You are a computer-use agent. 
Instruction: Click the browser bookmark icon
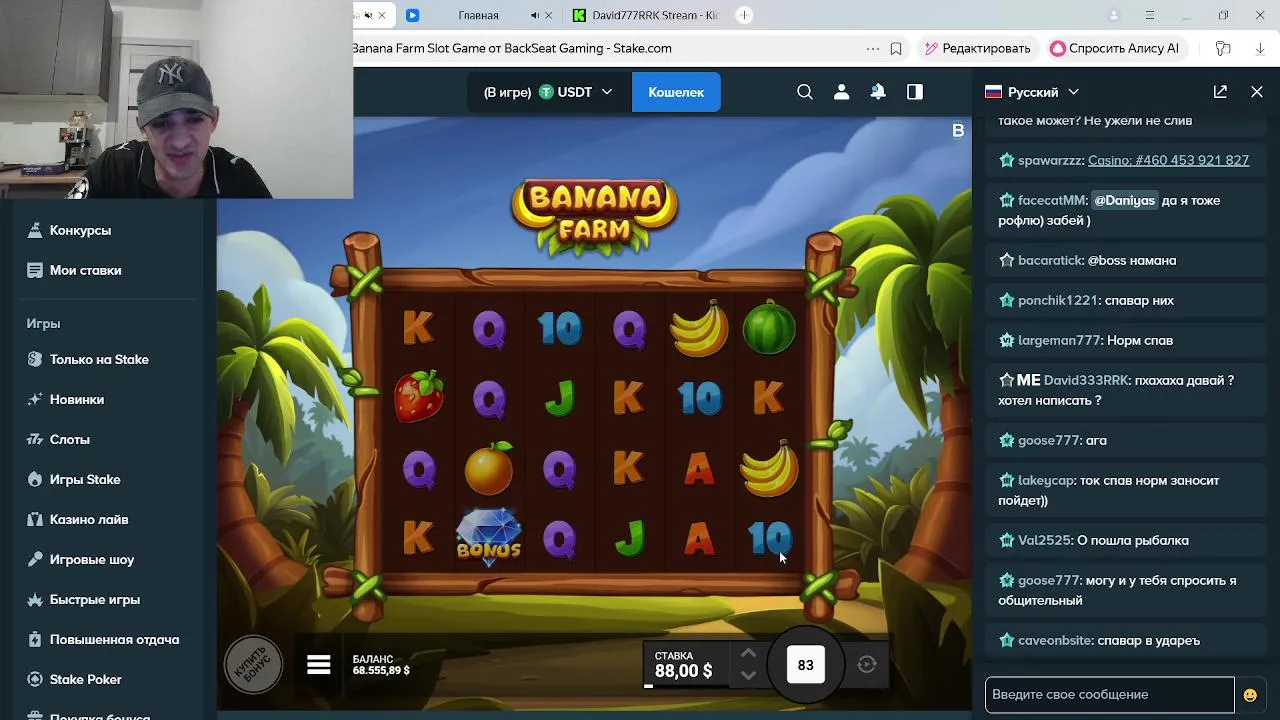pyautogui.click(x=896, y=48)
